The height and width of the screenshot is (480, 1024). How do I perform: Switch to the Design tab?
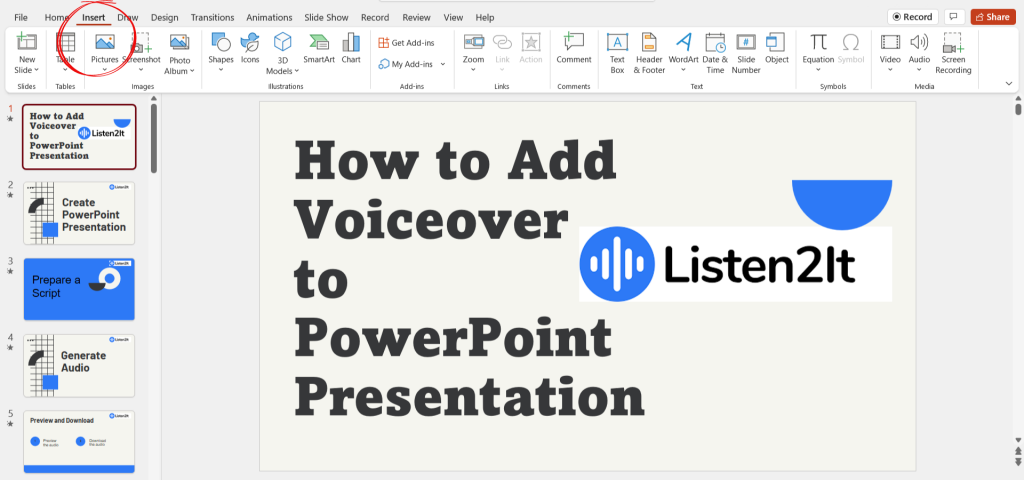pos(165,18)
